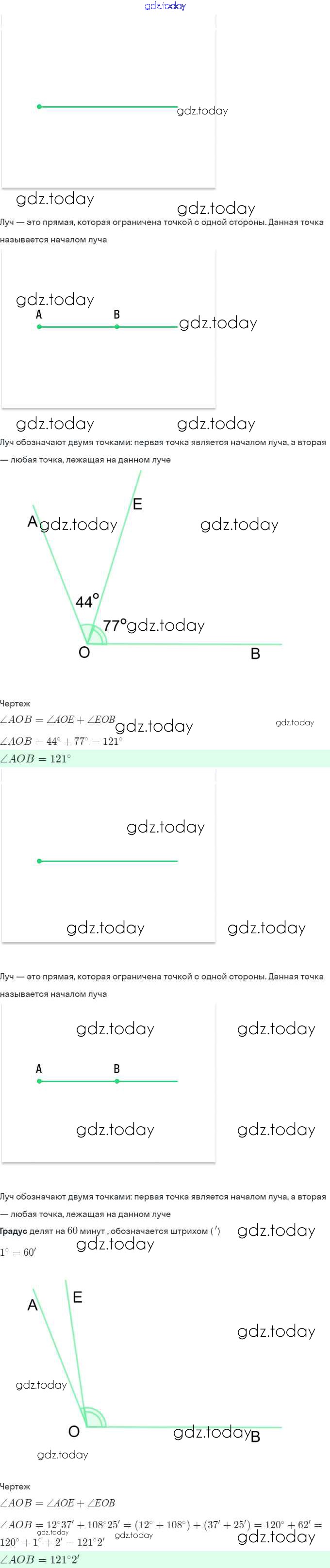
Task: Click the topmost single ray diagram image
Action: pyautogui.click(x=108, y=101)
